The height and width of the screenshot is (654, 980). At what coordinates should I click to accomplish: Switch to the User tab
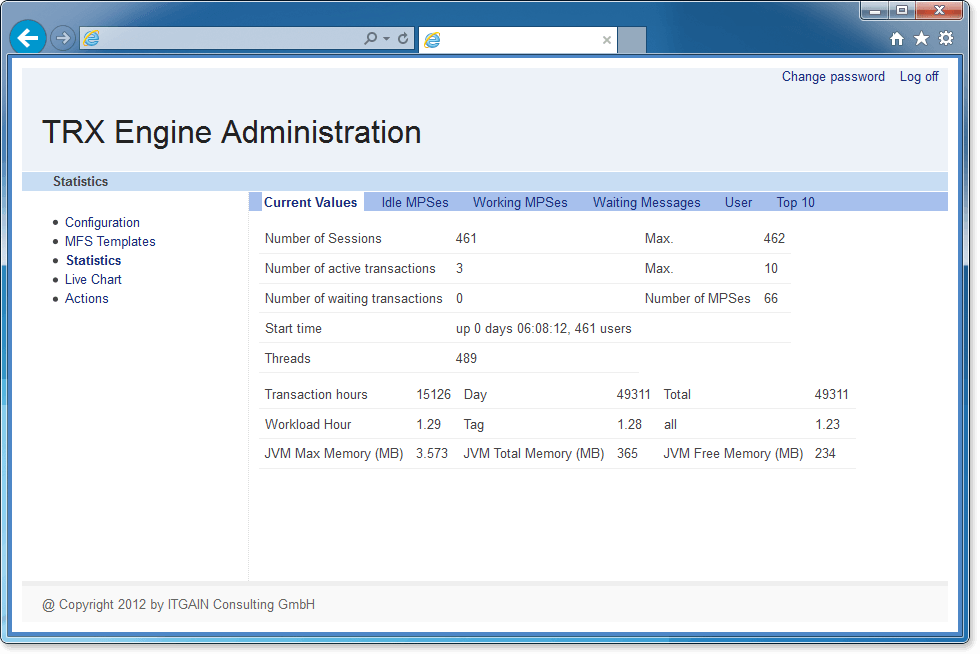pyautogui.click(x=738, y=202)
